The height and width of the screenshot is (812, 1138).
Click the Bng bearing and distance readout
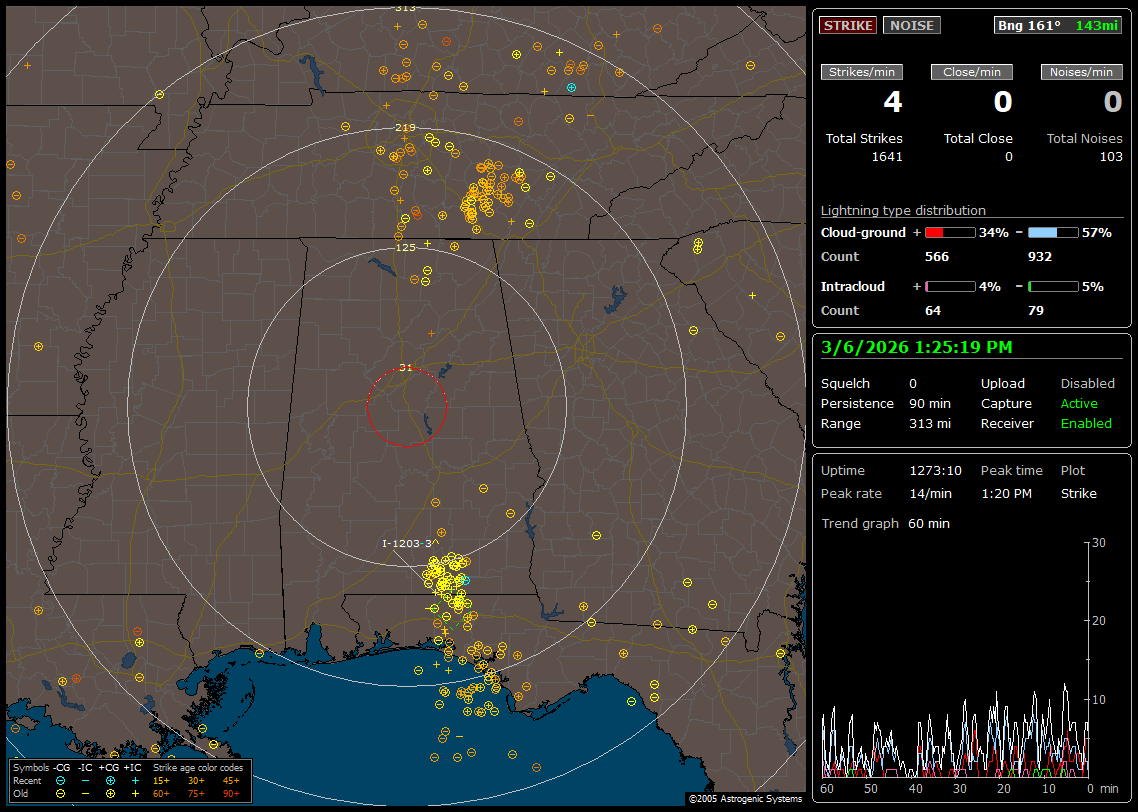1057,25
